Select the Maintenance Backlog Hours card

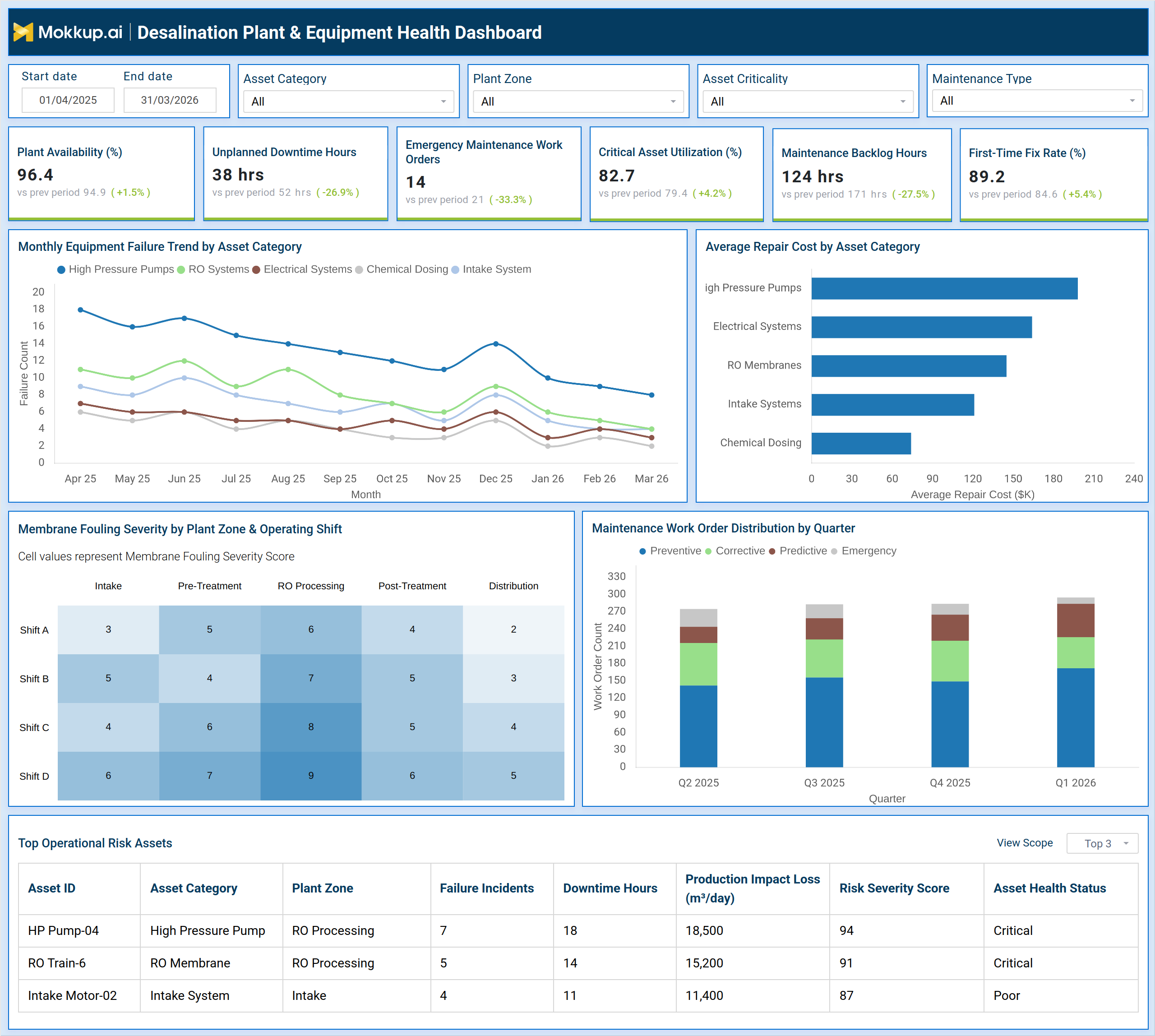pyautogui.click(x=861, y=175)
